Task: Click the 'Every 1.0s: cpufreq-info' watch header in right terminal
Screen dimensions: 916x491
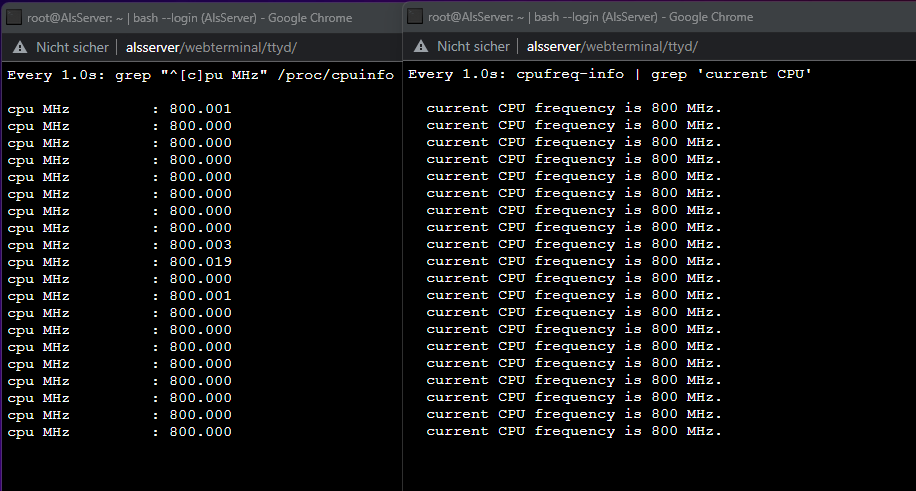Action: (610, 74)
